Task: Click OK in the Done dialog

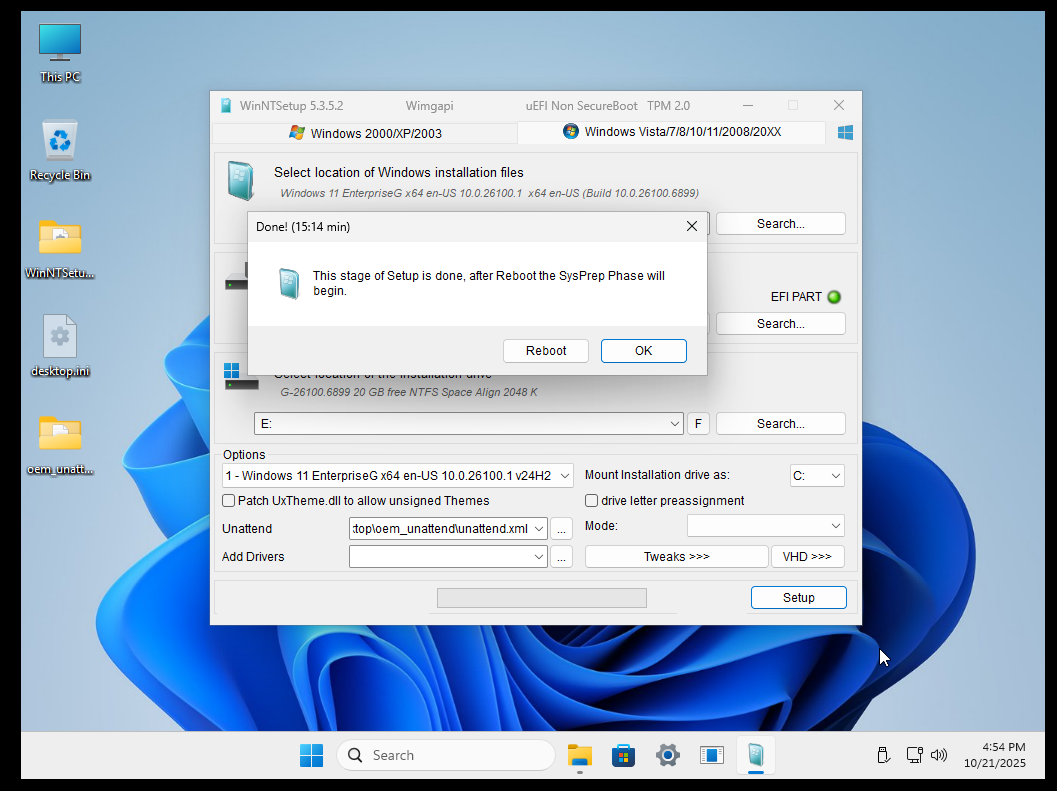Action: point(644,351)
